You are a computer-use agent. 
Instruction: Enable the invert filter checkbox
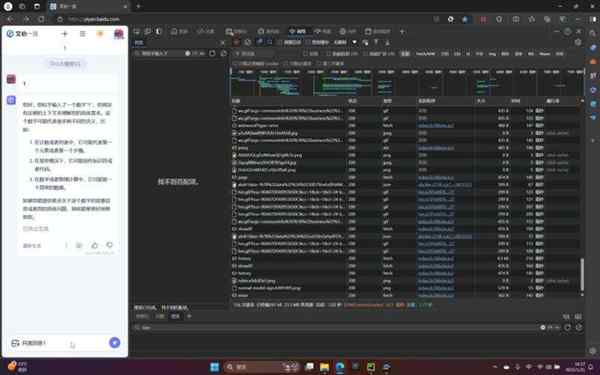[x=305, y=54]
